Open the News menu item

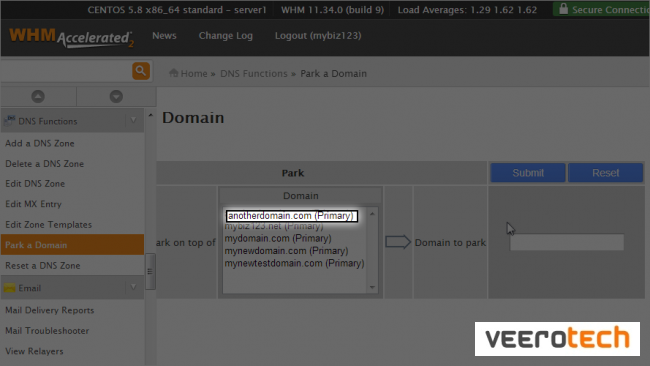164,36
